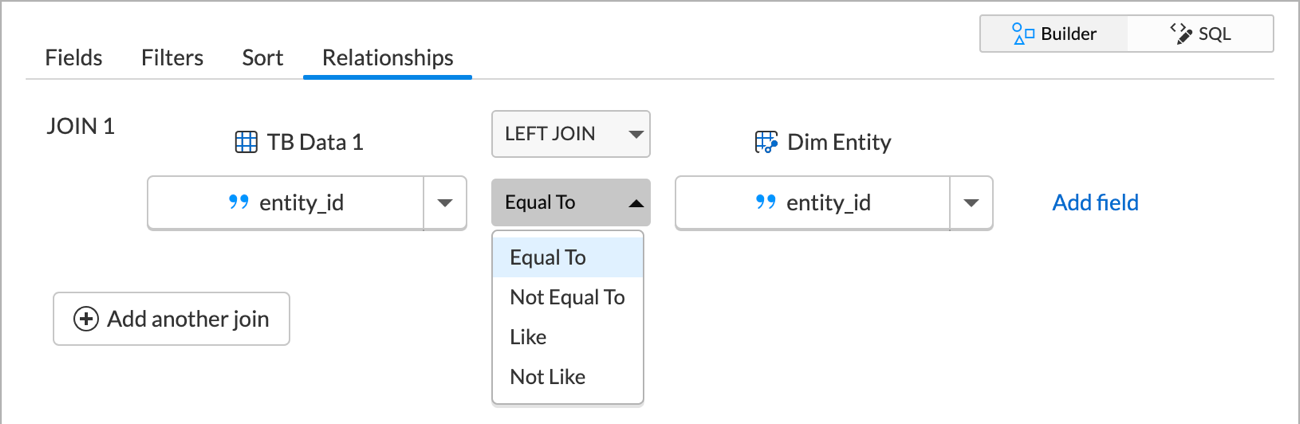Open the Fields tab
Screen dimensions: 1300x424
point(74,58)
